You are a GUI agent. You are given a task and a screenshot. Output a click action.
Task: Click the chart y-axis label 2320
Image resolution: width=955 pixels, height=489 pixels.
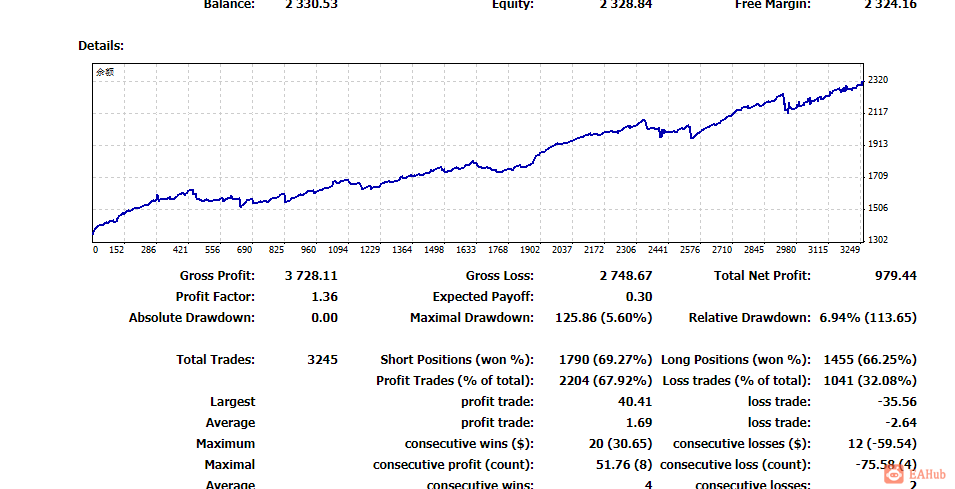pyautogui.click(x=878, y=80)
